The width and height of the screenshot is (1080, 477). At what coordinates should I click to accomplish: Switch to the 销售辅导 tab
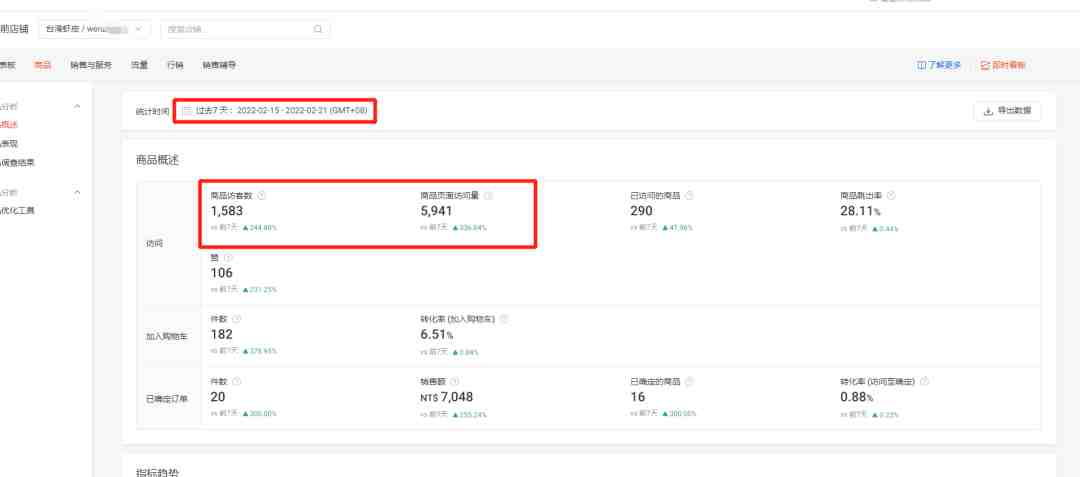click(220, 65)
